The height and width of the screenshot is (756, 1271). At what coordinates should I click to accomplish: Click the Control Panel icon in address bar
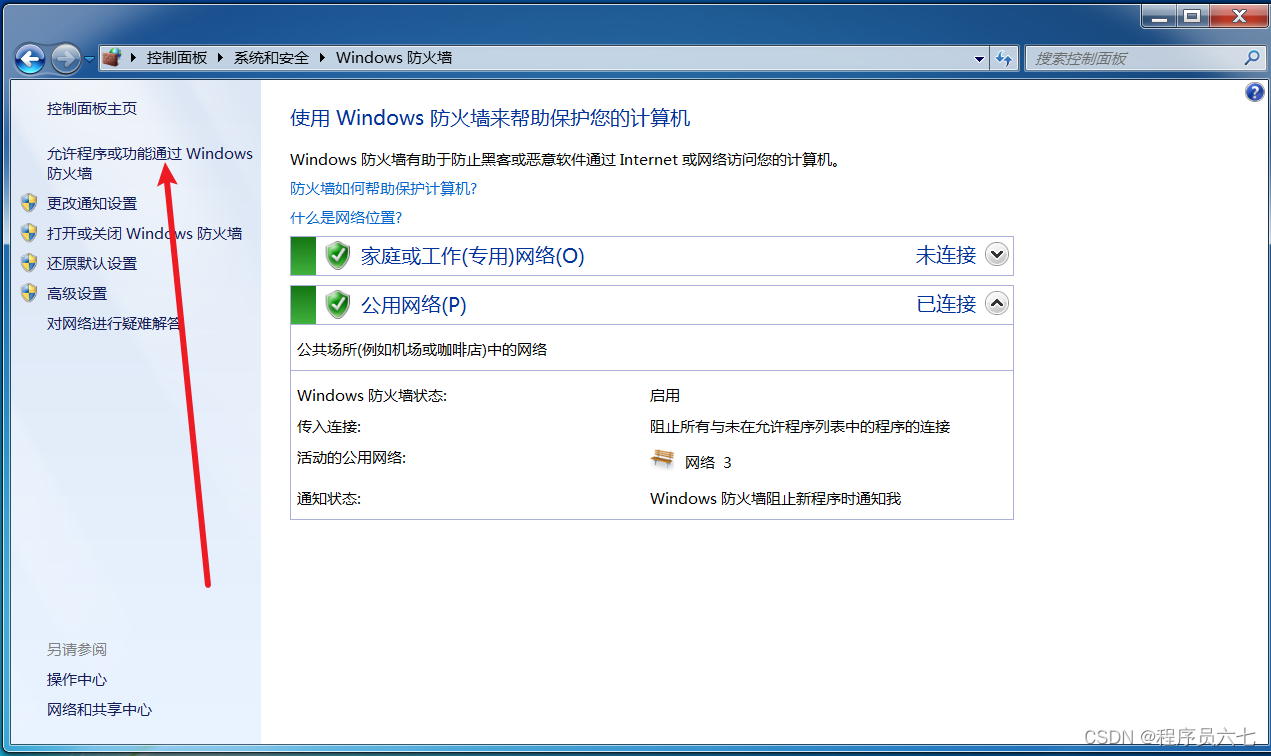[112, 58]
